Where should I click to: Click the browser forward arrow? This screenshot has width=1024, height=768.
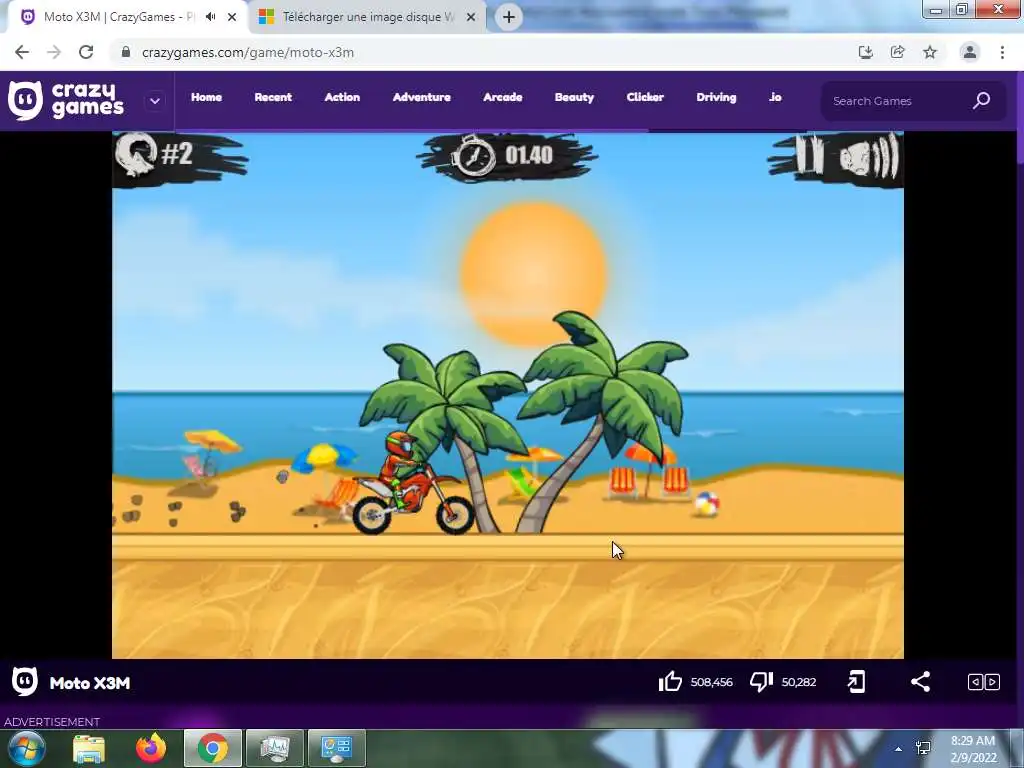pyautogui.click(x=54, y=52)
